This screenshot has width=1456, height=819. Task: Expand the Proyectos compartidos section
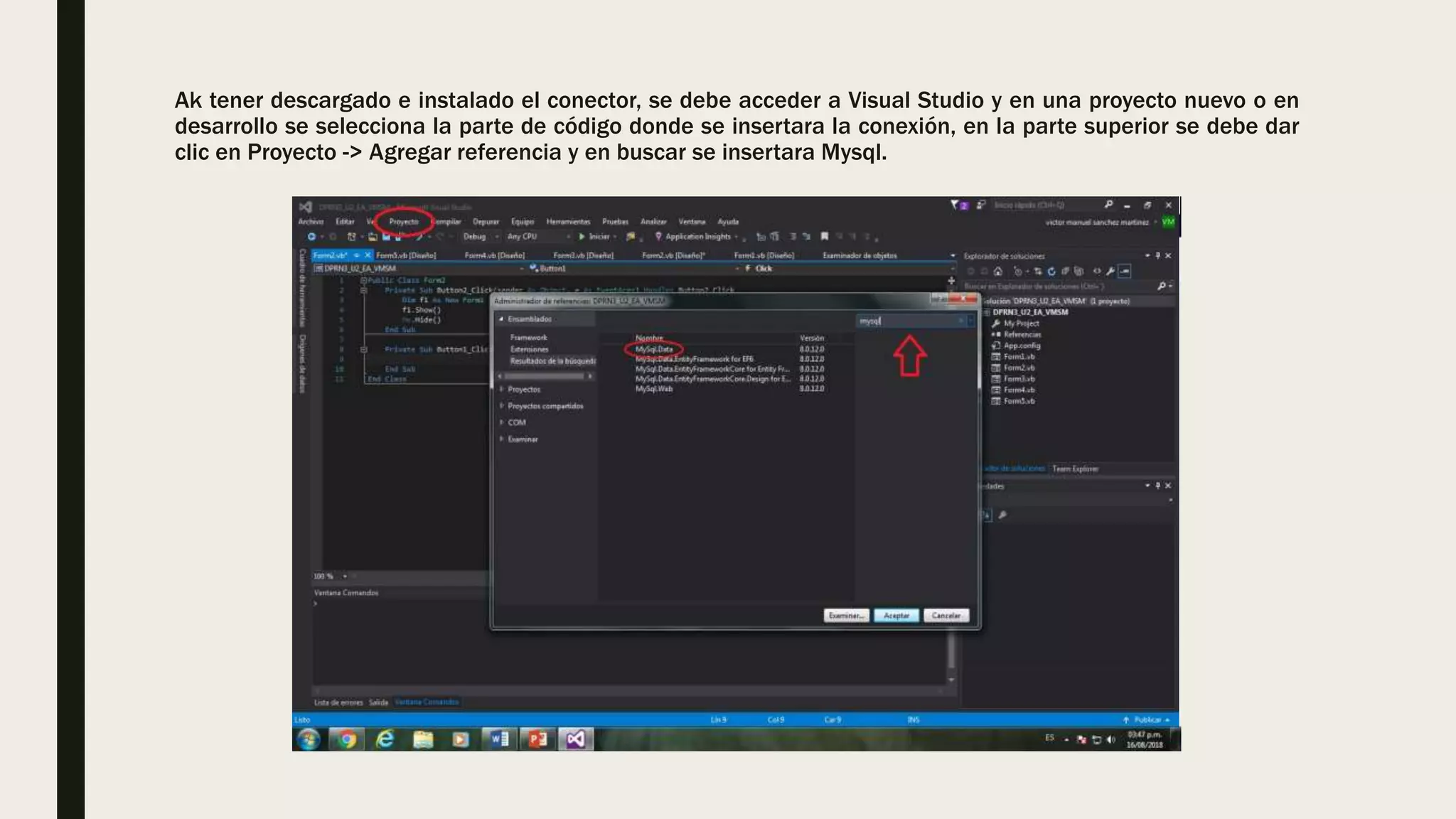[x=501, y=406]
